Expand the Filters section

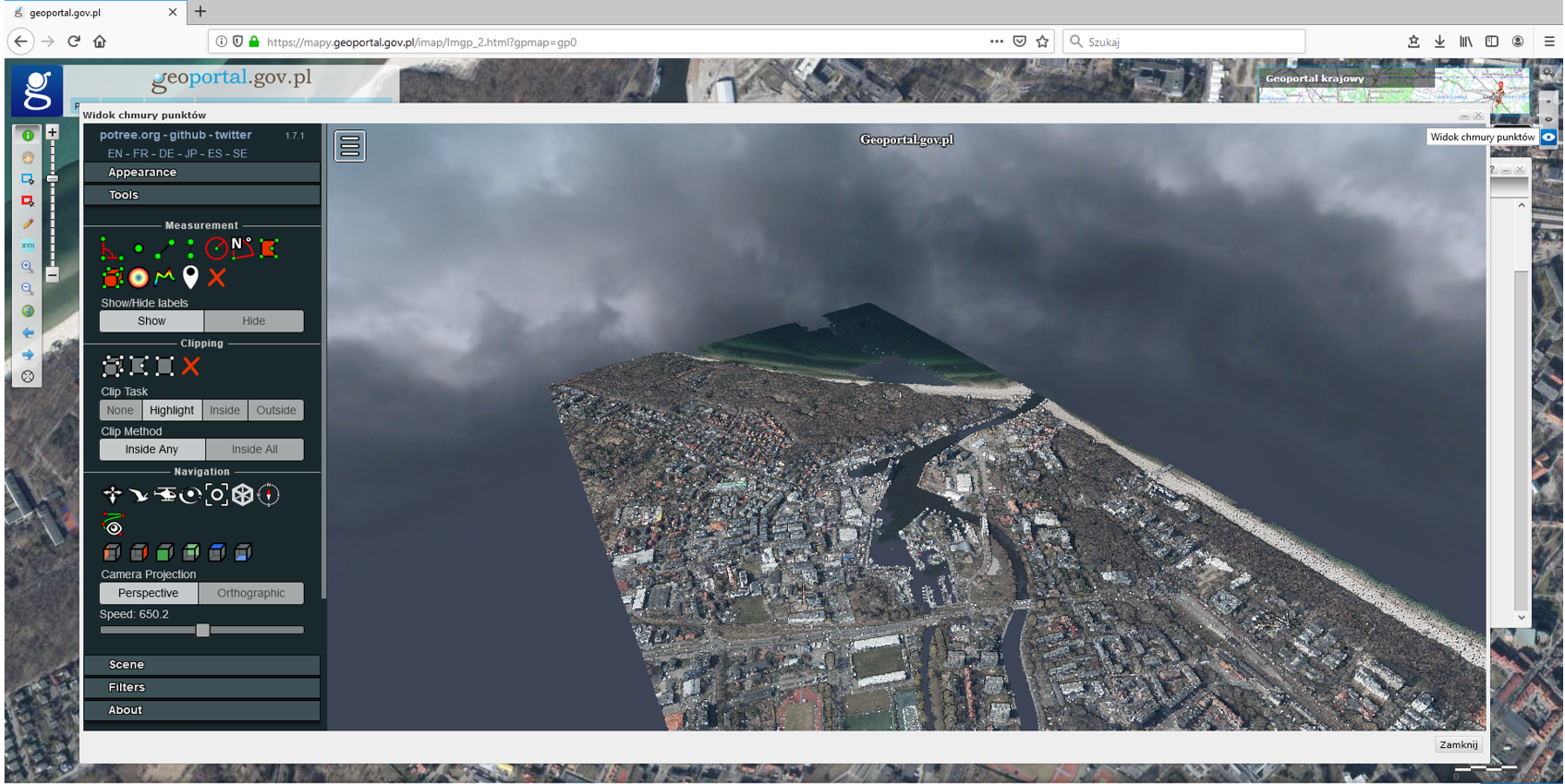(201, 688)
